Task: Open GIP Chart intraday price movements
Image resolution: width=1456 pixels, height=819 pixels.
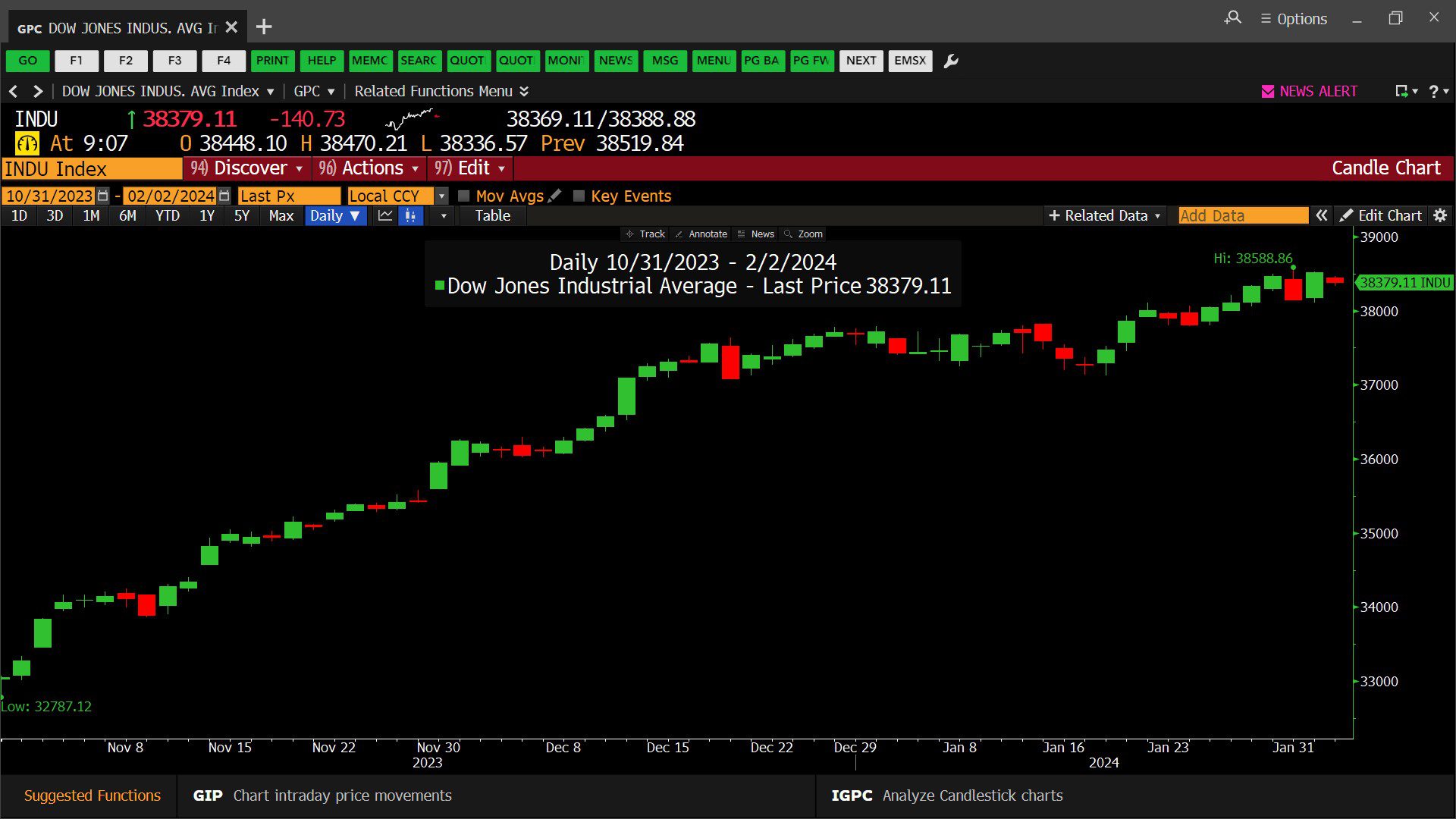Action: (x=322, y=795)
